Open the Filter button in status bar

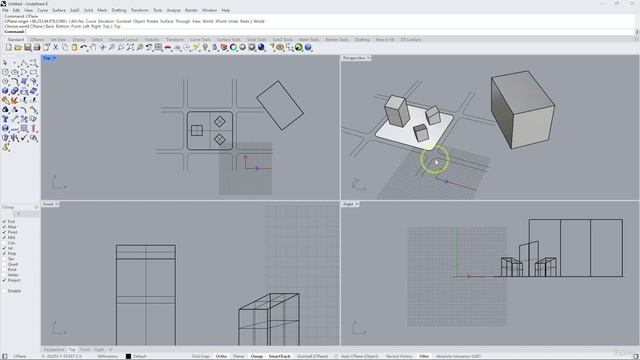424,356
